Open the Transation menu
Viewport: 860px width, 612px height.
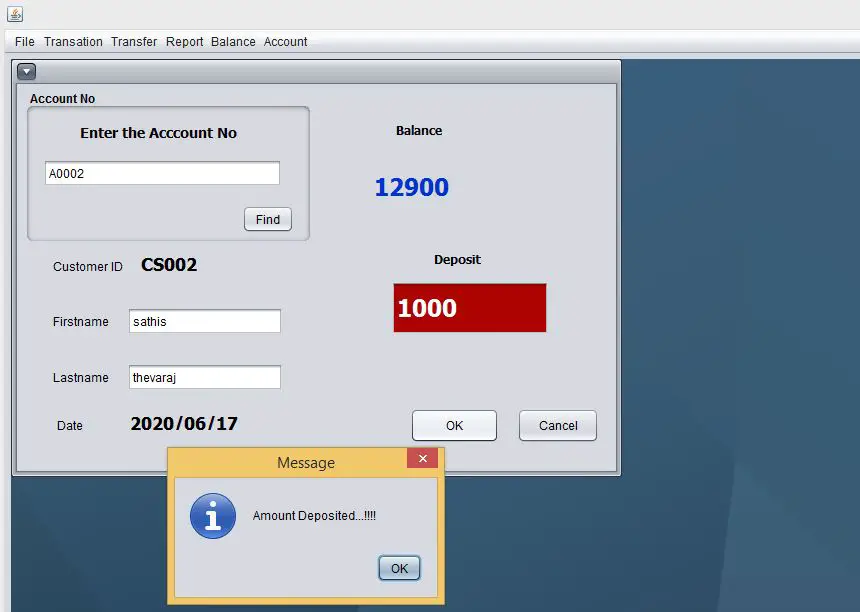73,42
